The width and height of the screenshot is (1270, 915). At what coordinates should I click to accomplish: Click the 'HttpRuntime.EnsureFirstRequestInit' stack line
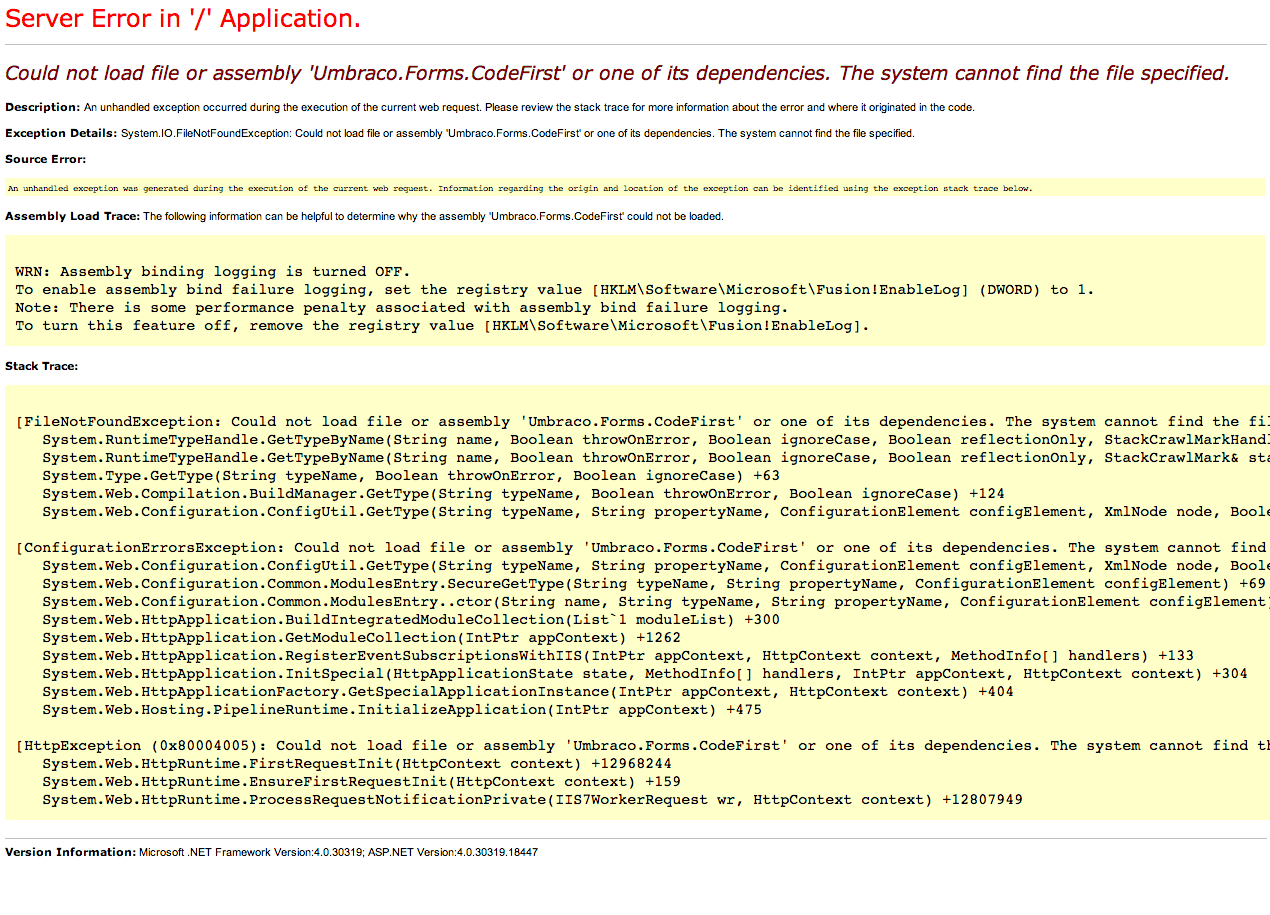pyautogui.click(x=359, y=781)
